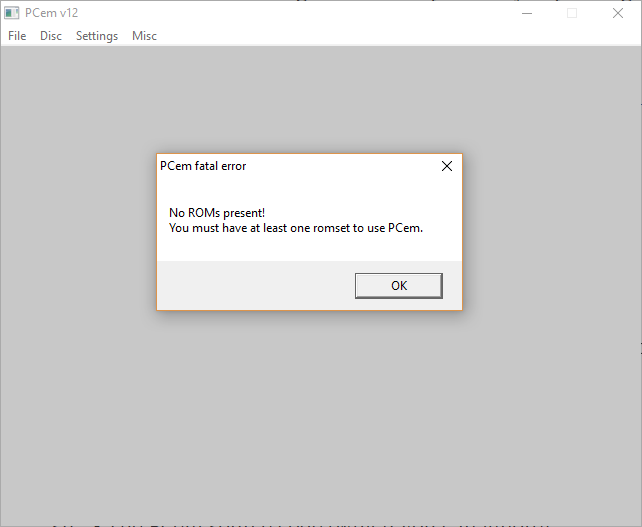Image resolution: width=642 pixels, height=527 pixels.
Task: Click the 'No ROMs present!' message
Action: [217, 213]
